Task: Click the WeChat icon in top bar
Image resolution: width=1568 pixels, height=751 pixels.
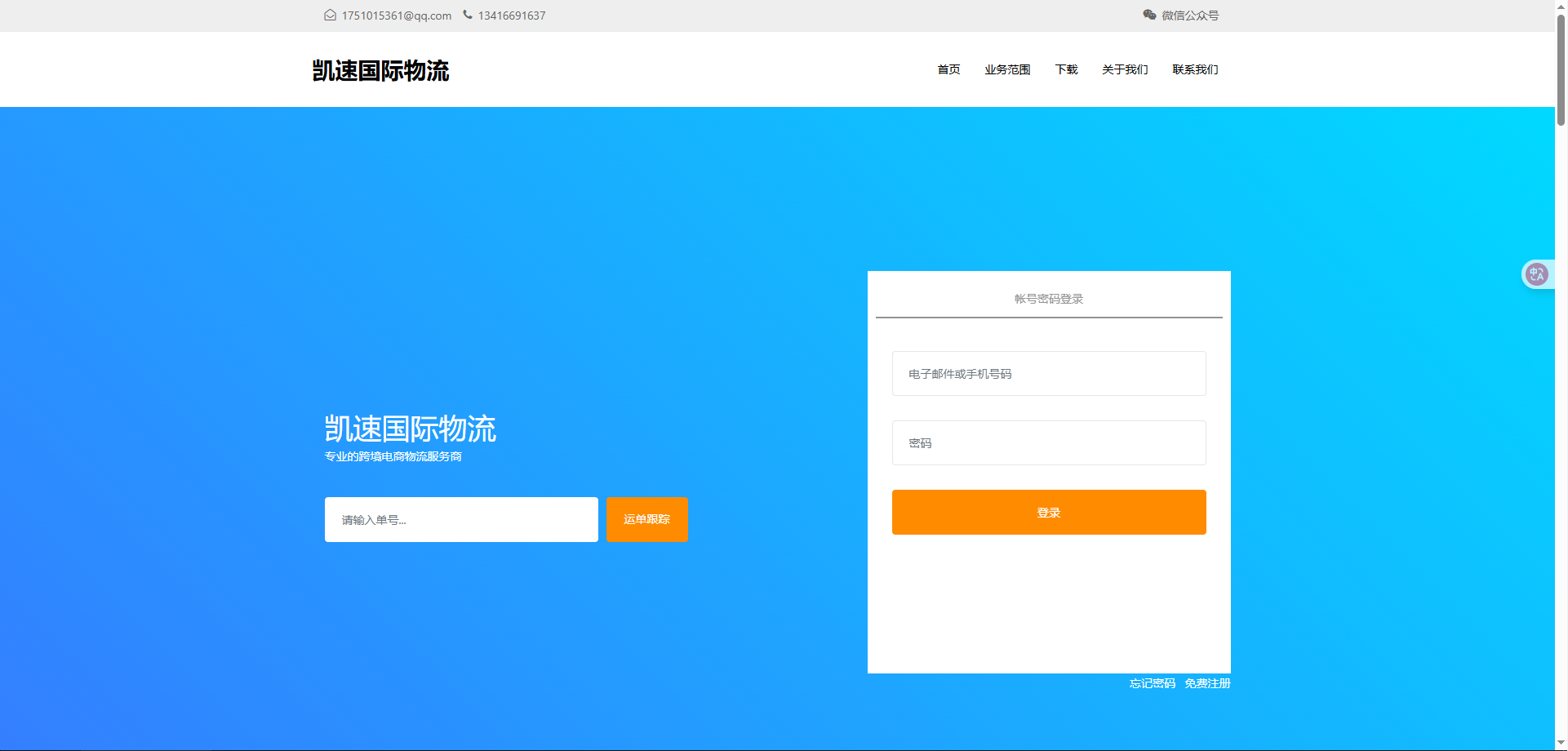Action: pos(1149,15)
